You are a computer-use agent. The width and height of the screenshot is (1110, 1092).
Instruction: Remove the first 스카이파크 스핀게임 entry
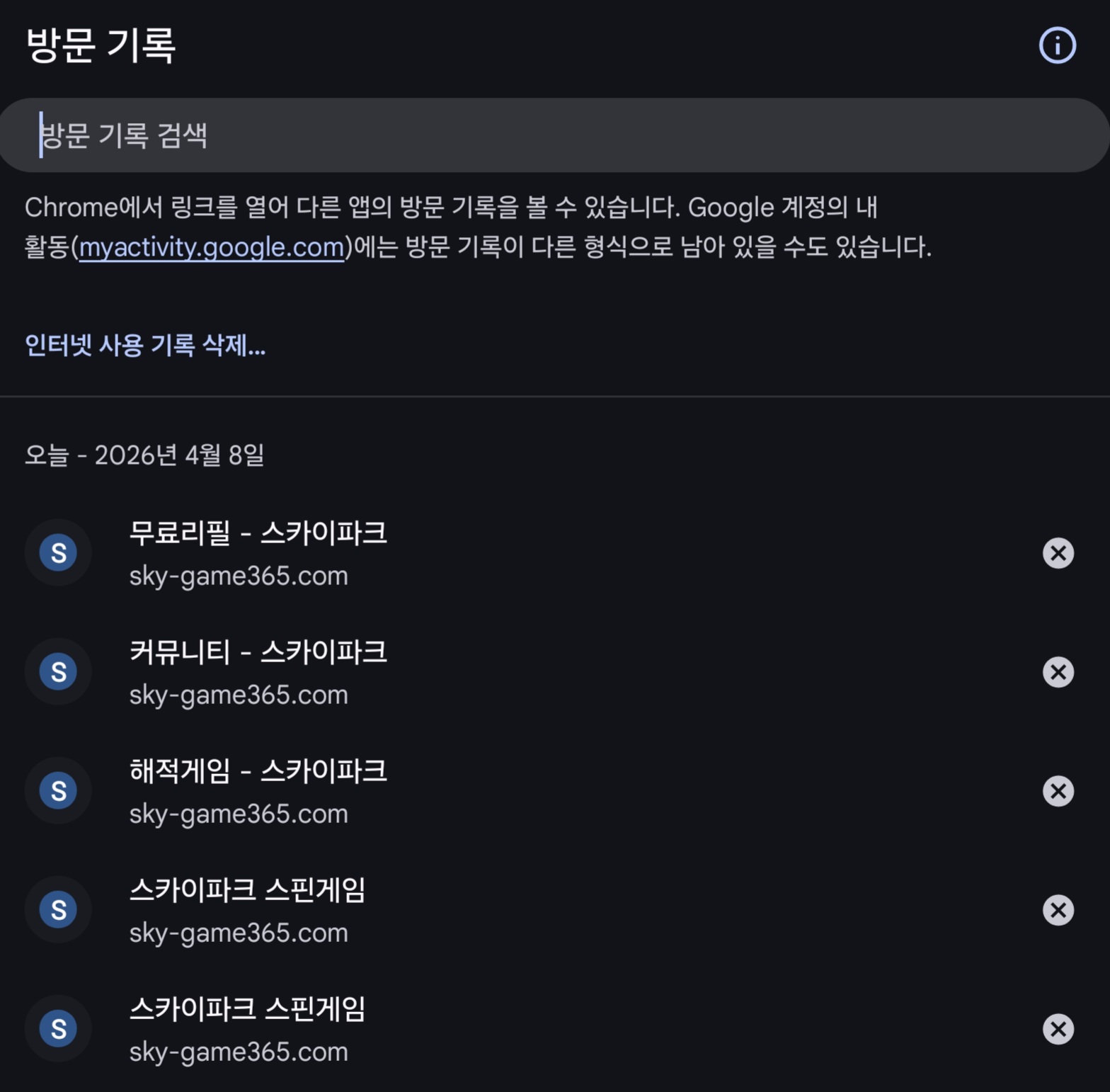1058,910
